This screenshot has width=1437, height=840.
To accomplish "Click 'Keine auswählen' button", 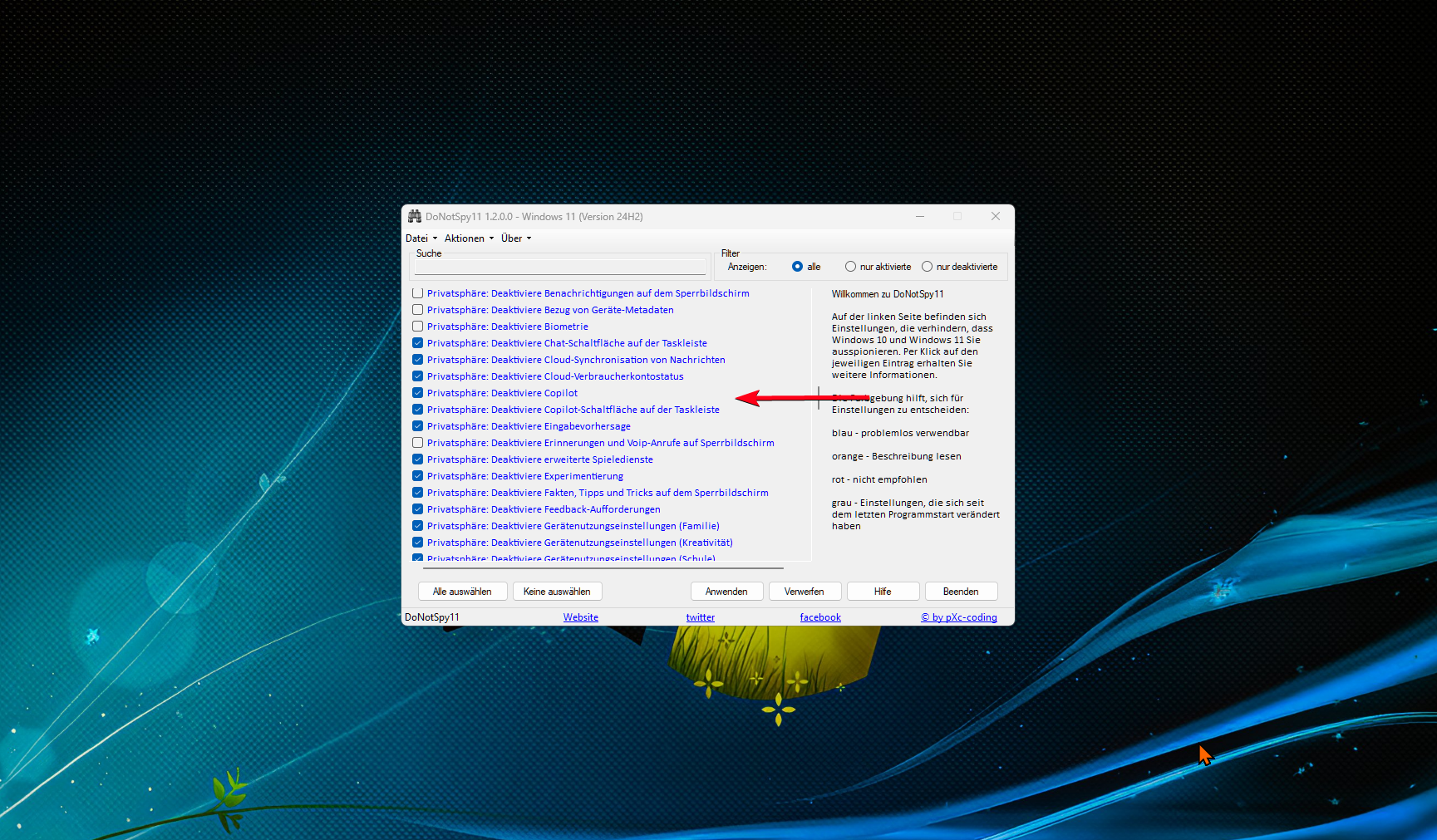I will 557,592.
